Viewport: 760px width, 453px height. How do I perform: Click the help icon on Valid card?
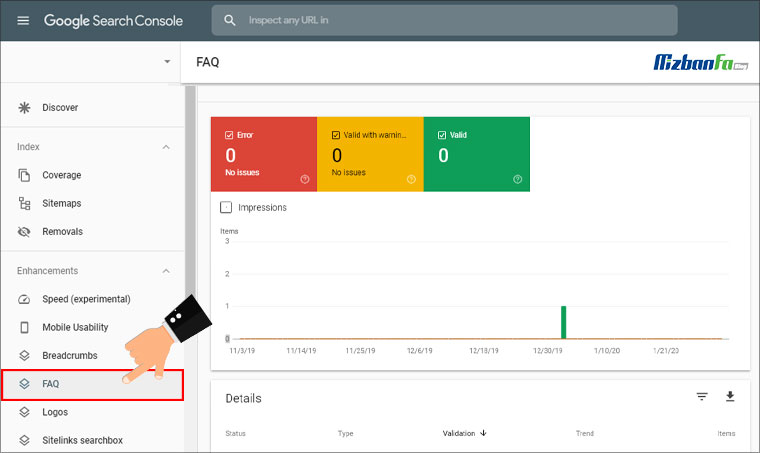click(x=517, y=180)
